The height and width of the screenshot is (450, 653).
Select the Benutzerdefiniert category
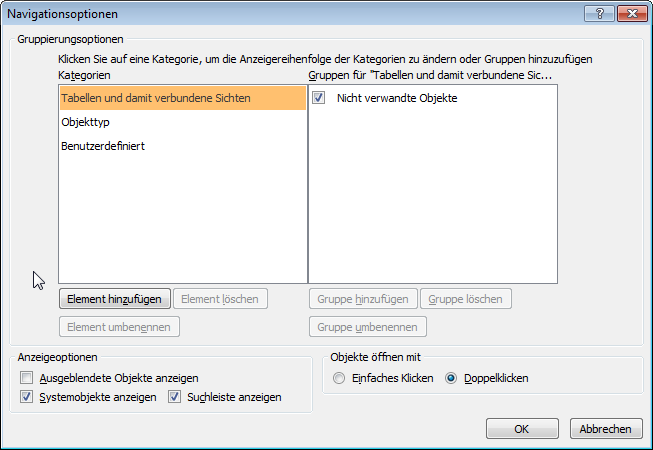click(x=103, y=146)
